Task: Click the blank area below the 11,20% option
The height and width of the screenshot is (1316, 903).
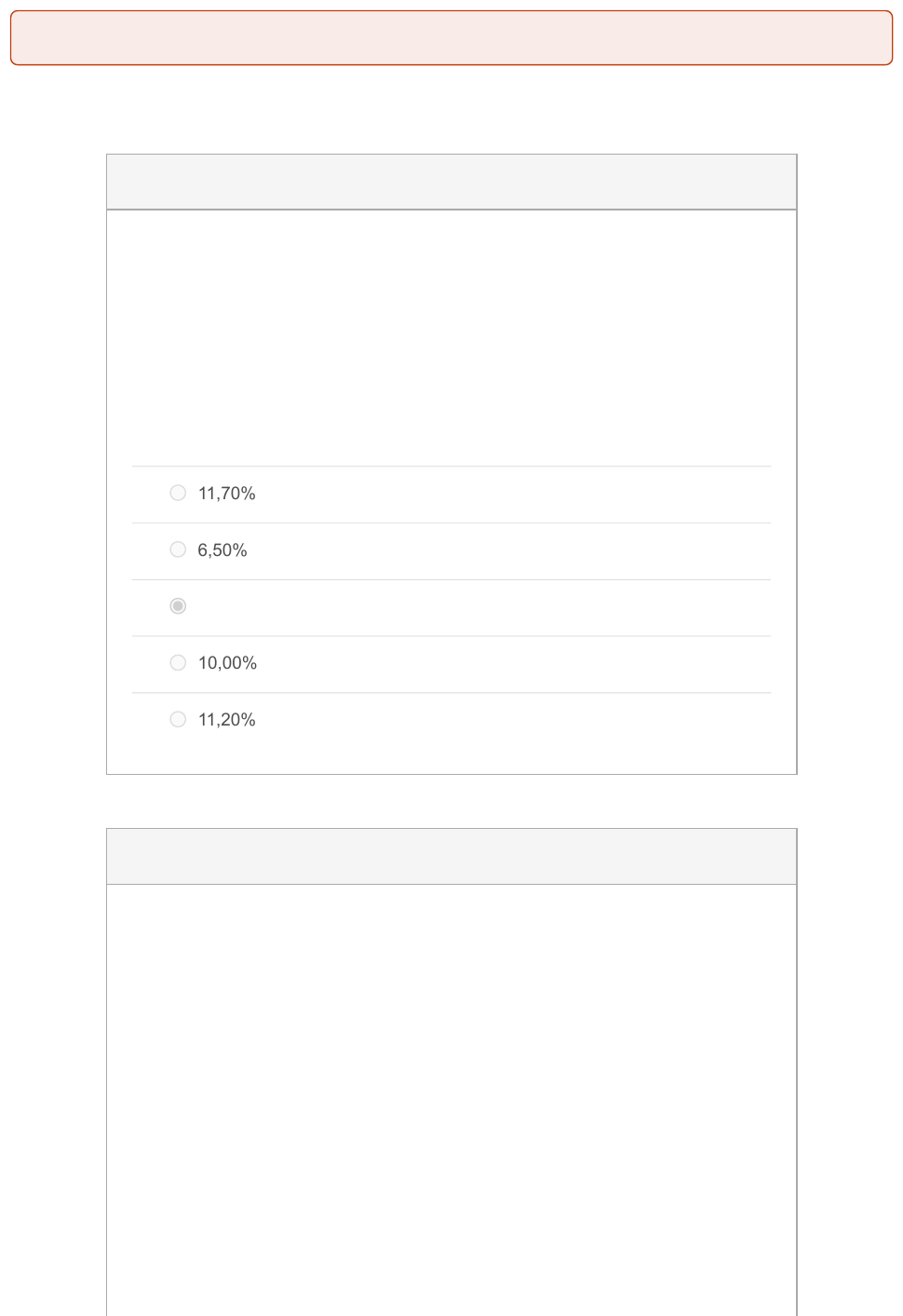Action: (451, 754)
